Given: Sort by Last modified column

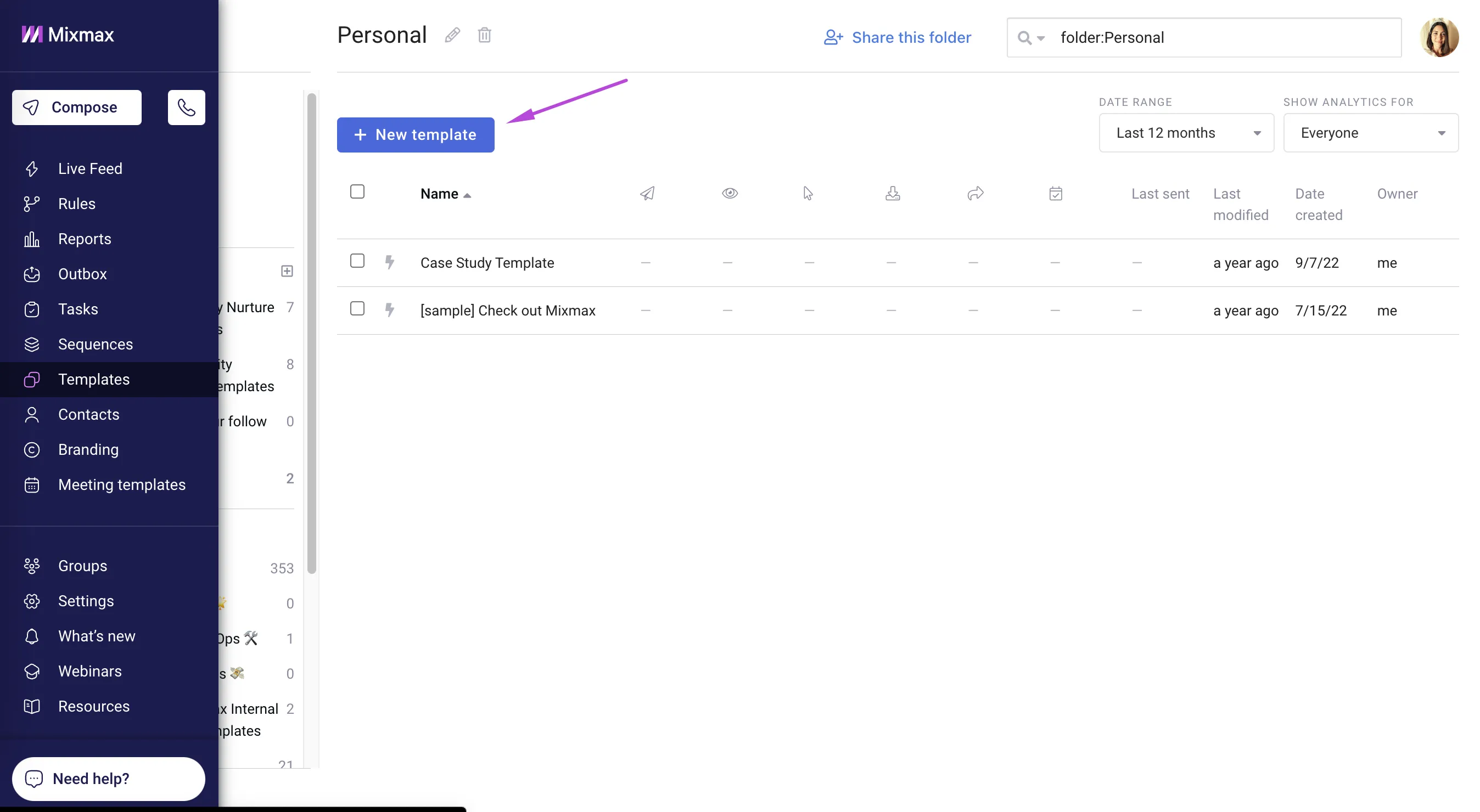Looking at the screenshot, I should [x=1241, y=205].
